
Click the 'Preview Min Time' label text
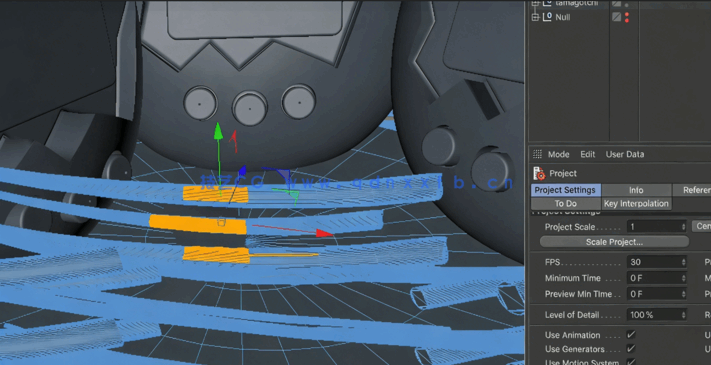[x=579, y=294]
